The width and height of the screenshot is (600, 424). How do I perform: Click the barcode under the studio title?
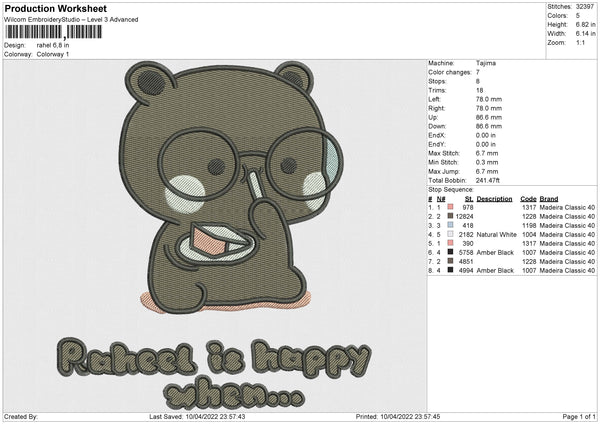point(53,32)
